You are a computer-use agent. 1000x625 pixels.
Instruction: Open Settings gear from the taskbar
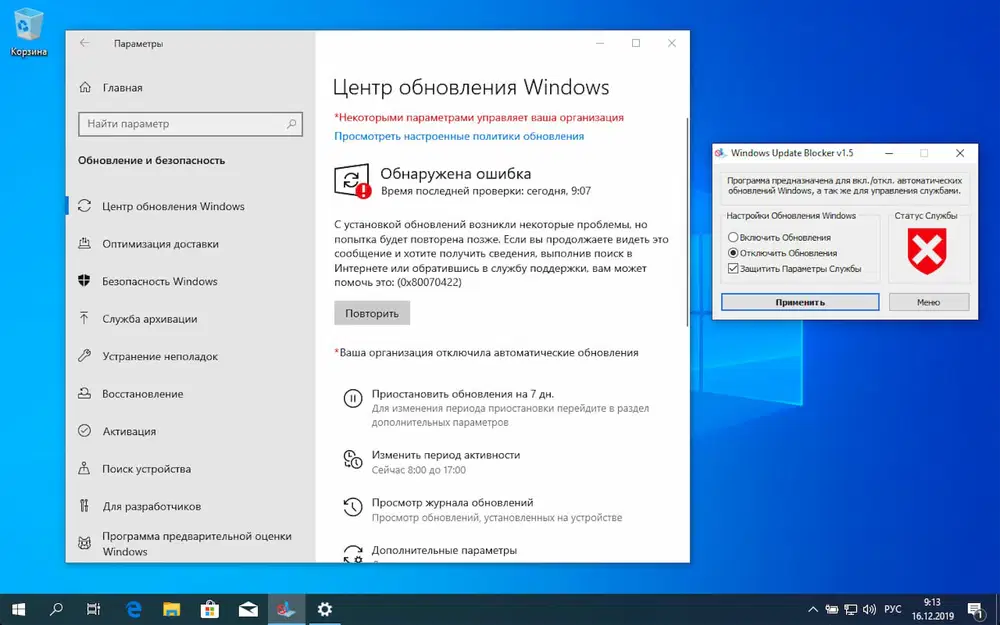click(324, 608)
